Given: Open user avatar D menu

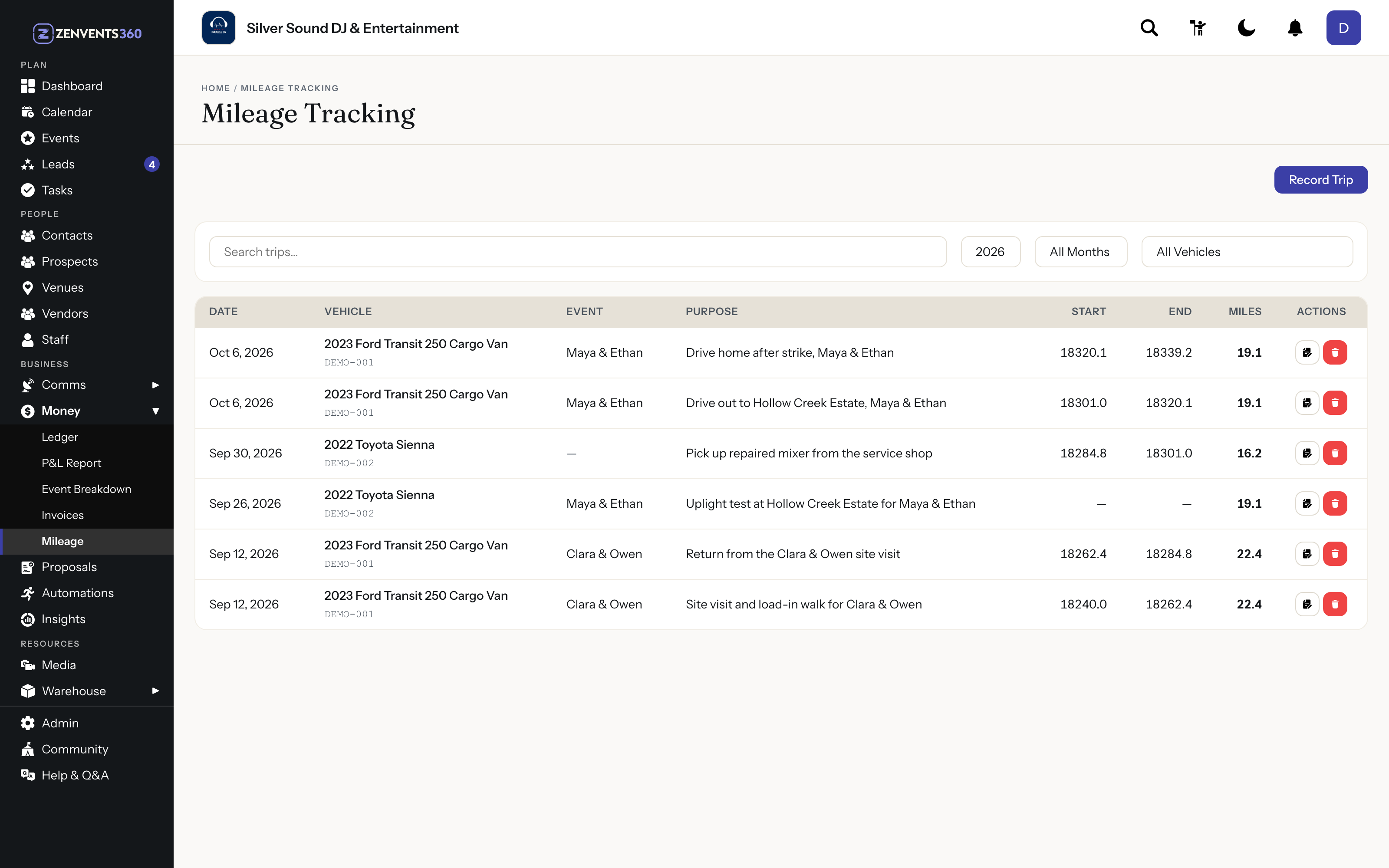Looking at the screenshot, I should [x=1343, y=27].
